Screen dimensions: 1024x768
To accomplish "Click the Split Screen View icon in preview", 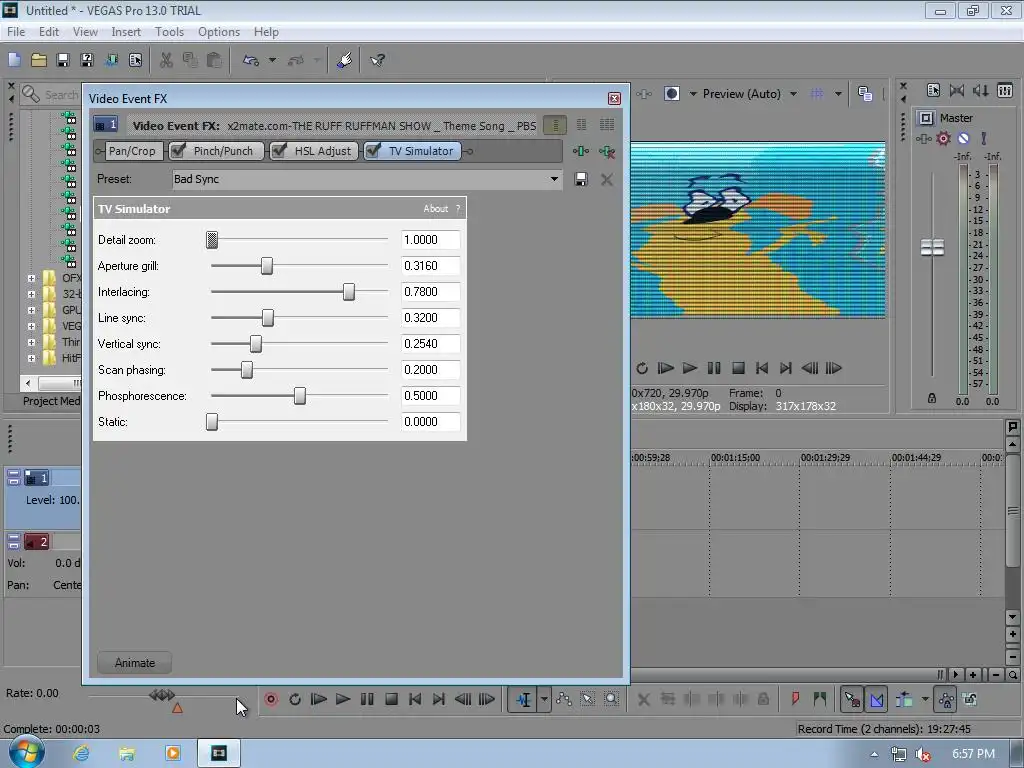I will click(x=671, y=93).
